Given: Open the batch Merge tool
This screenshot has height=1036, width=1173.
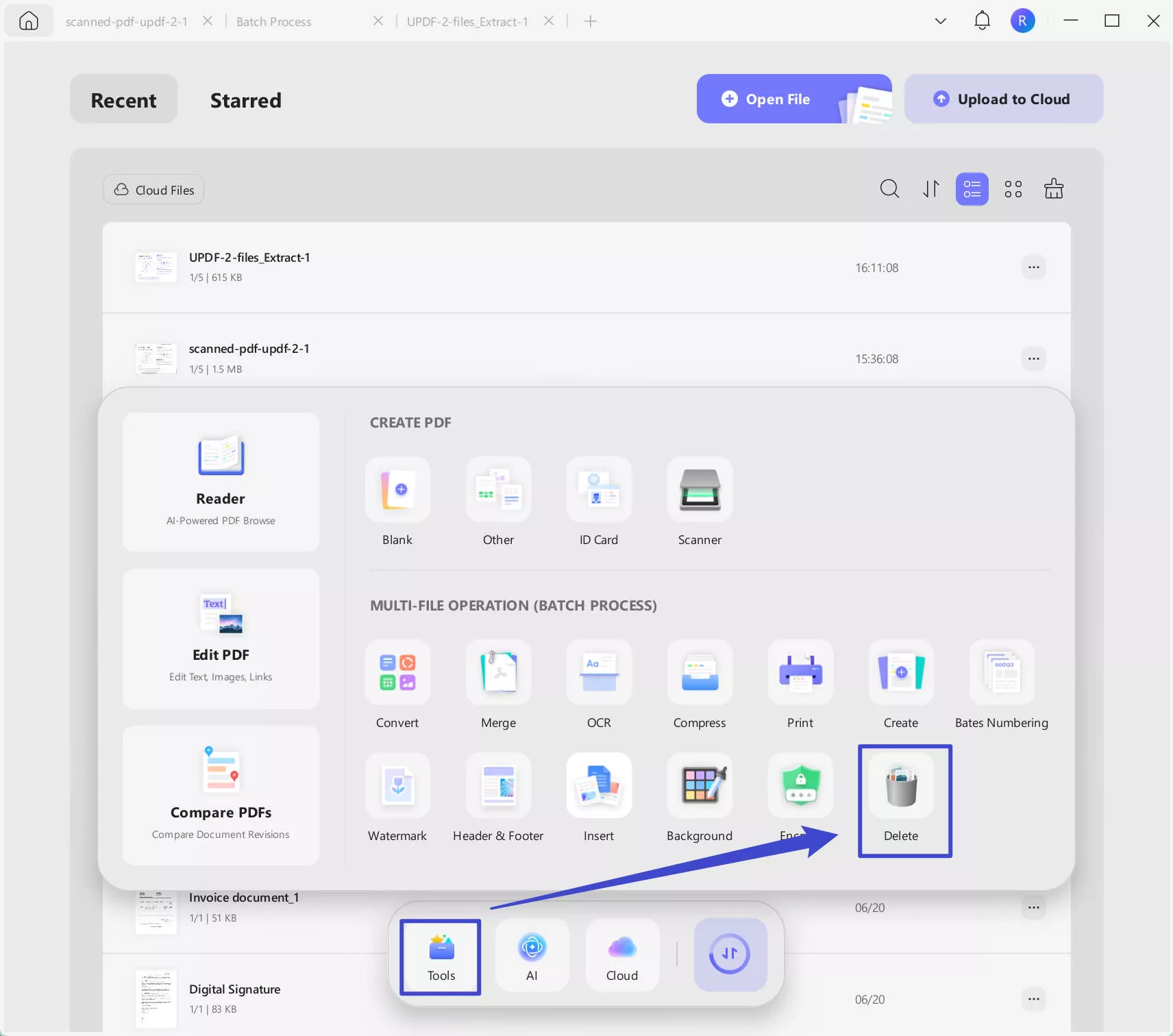Looking at the screenshot, I should [x=498, y=672].
